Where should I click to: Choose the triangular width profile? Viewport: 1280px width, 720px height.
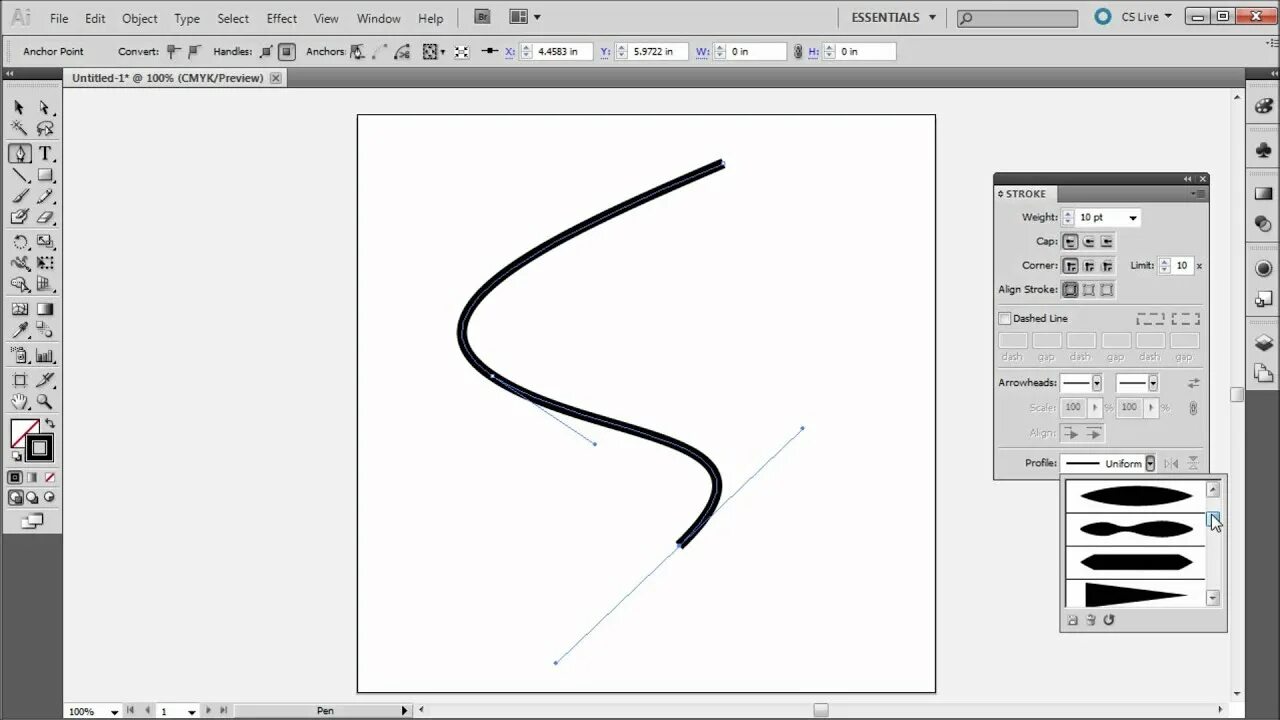[1135, 594]
